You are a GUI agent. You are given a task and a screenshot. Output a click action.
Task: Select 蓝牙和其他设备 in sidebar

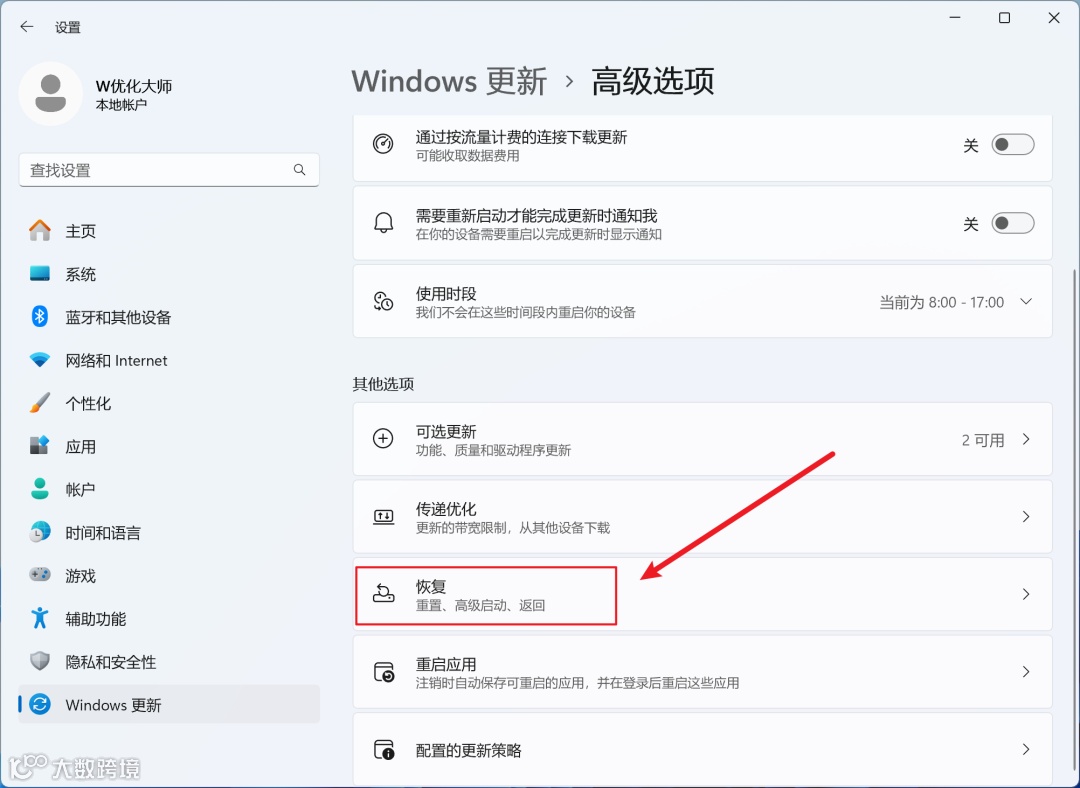169,317
